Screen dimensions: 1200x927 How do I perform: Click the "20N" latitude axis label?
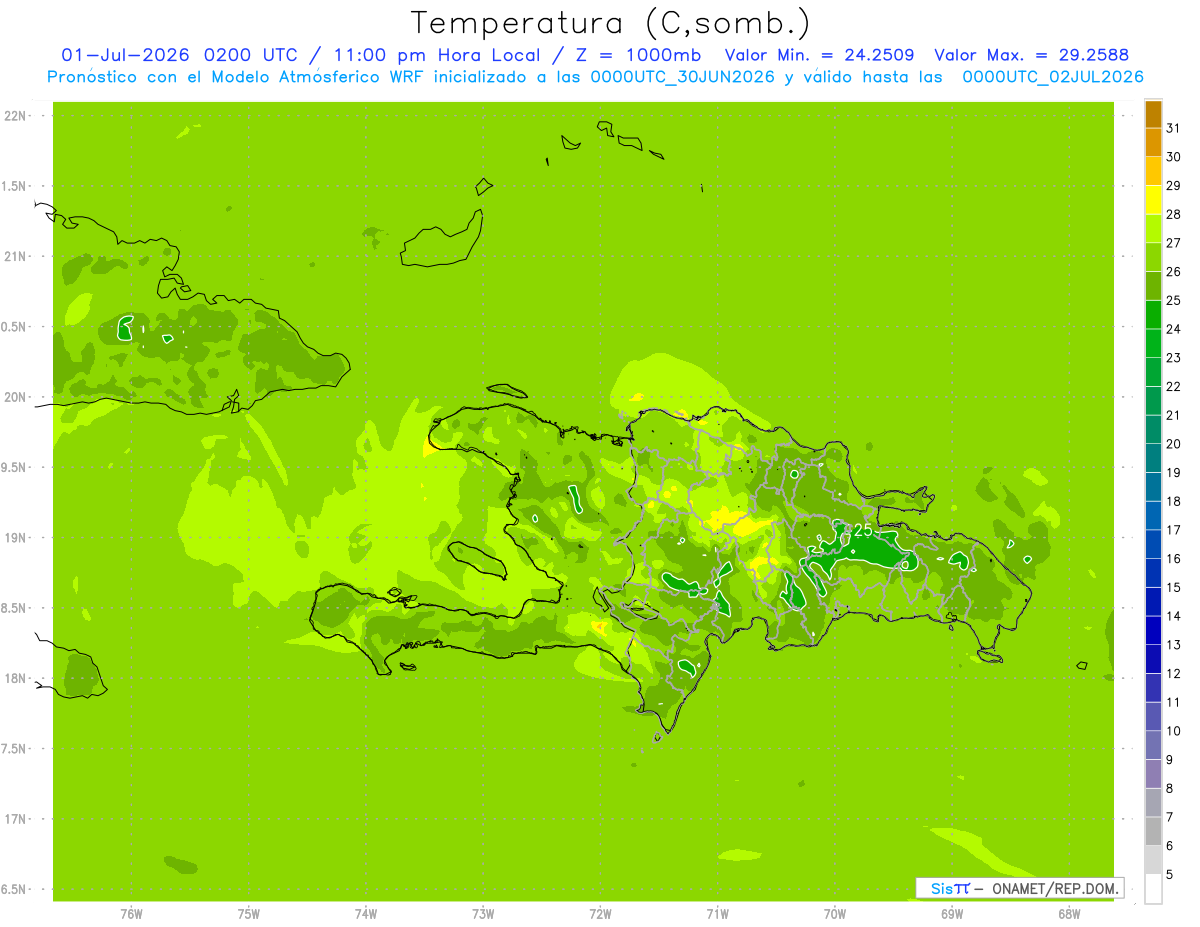tap(15, 397)
